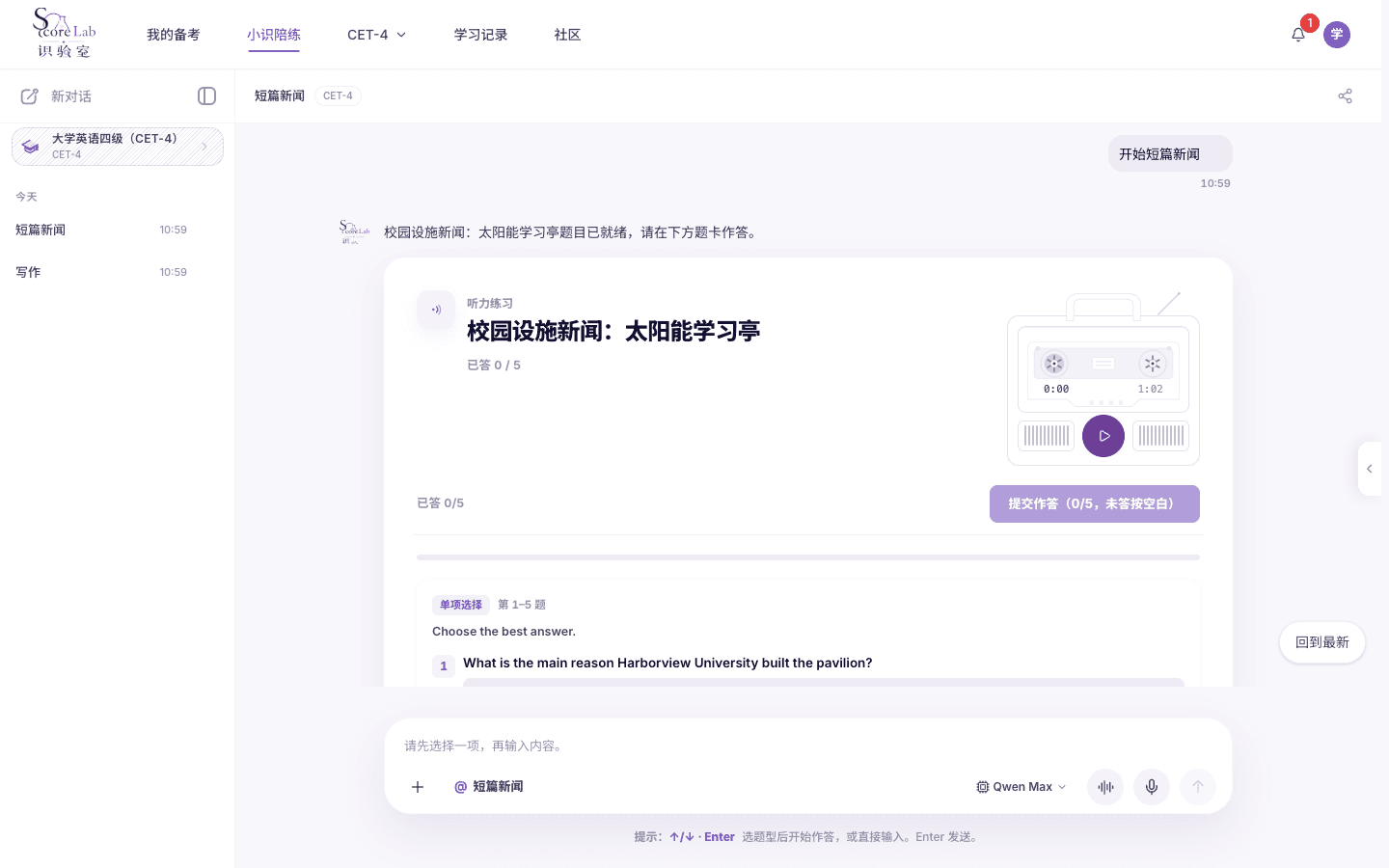Focus the message input field
Screen dimensions: 1389x868
[808, 746]
